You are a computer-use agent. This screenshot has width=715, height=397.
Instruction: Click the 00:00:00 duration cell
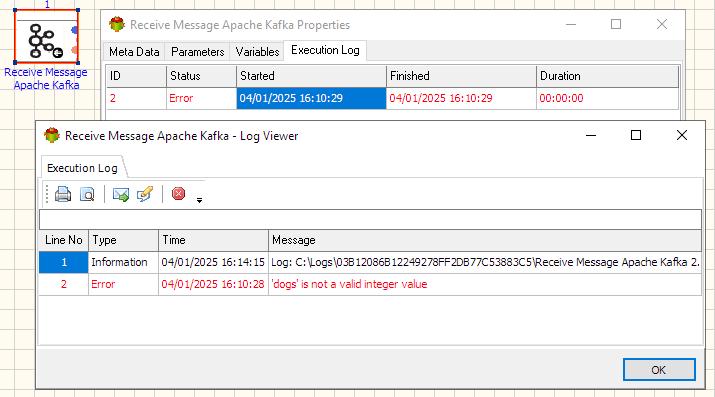pyautogui.click(x=607, y=98)
